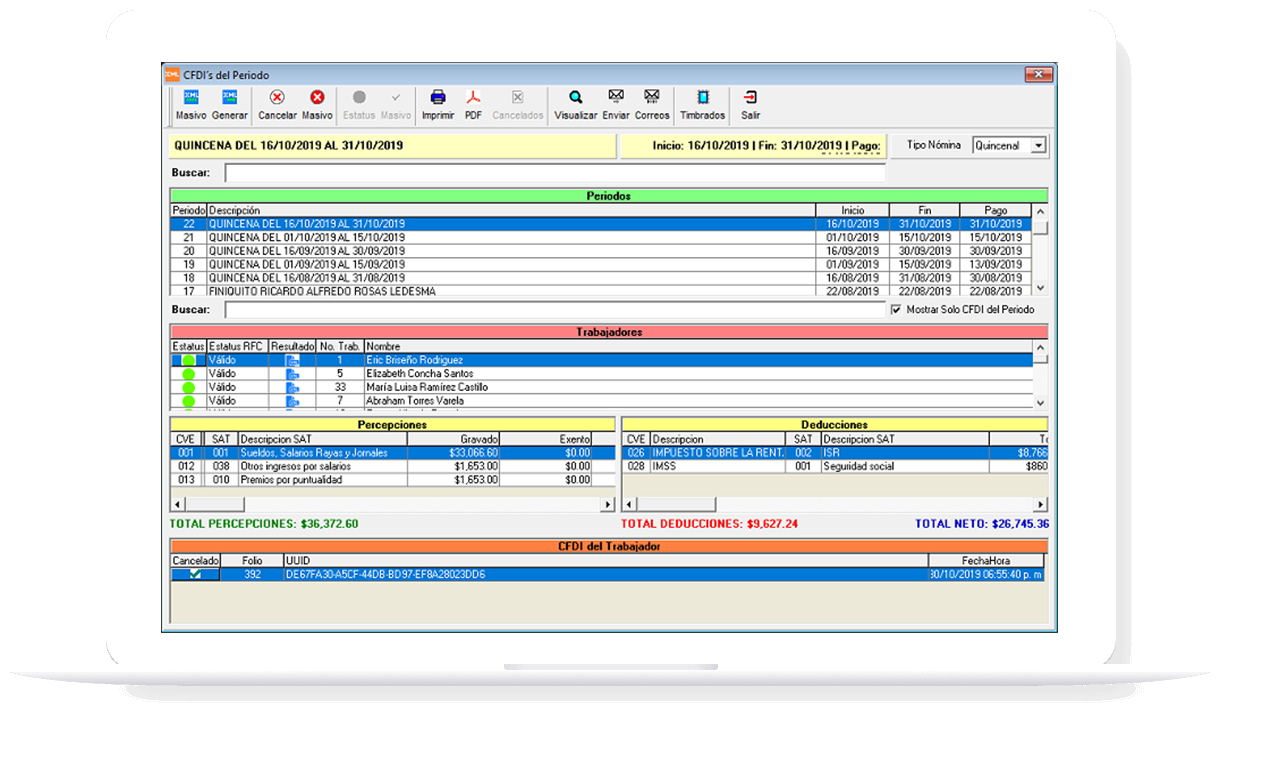Screen dimensions: 1275x767
Task: Print using the Imprimir icon
Action: click(438, 97)
